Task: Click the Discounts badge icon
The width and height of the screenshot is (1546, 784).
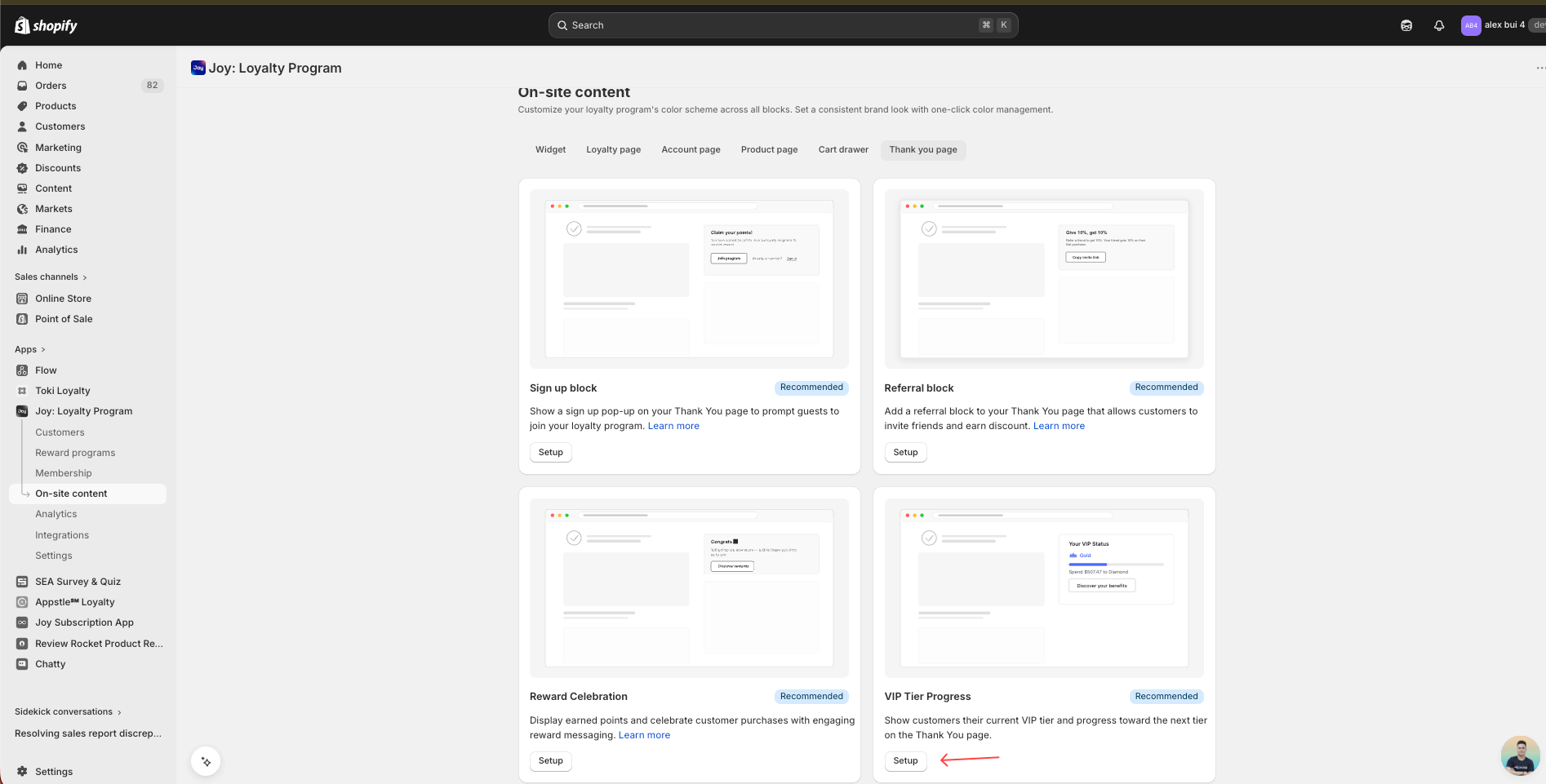Action: click(22, 168)
